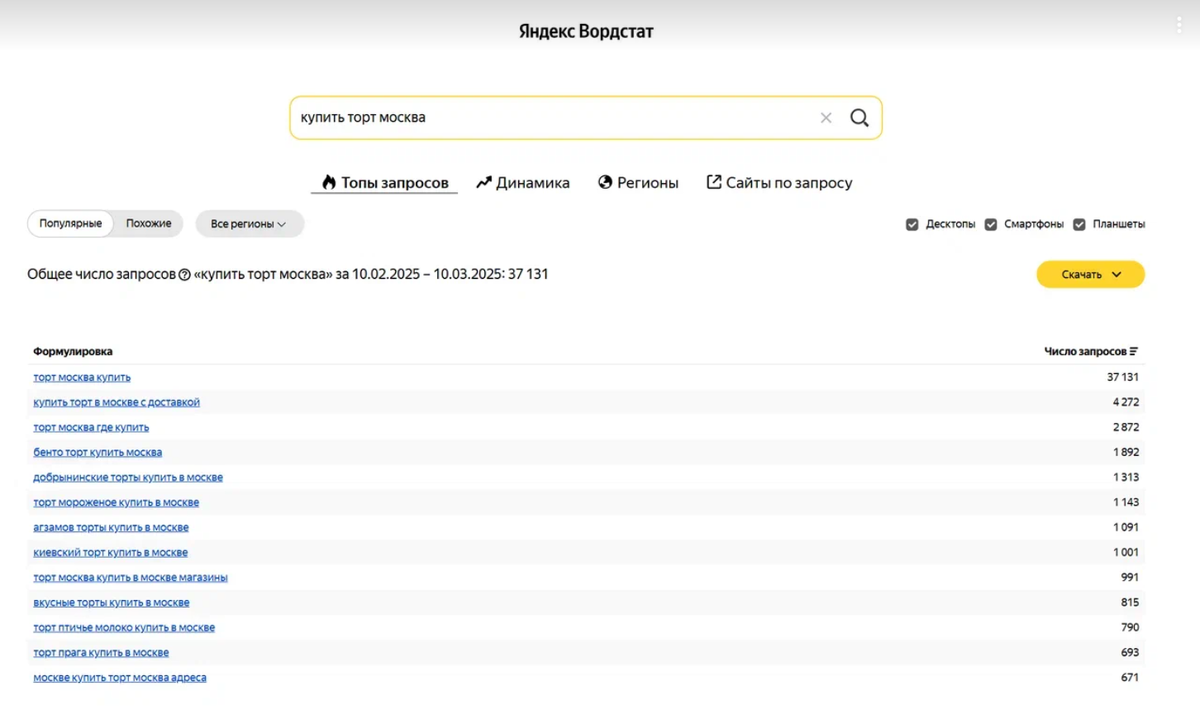The image size is (1200, 720).
Task: Click the count value 1 091
Action: point(1125,527)
